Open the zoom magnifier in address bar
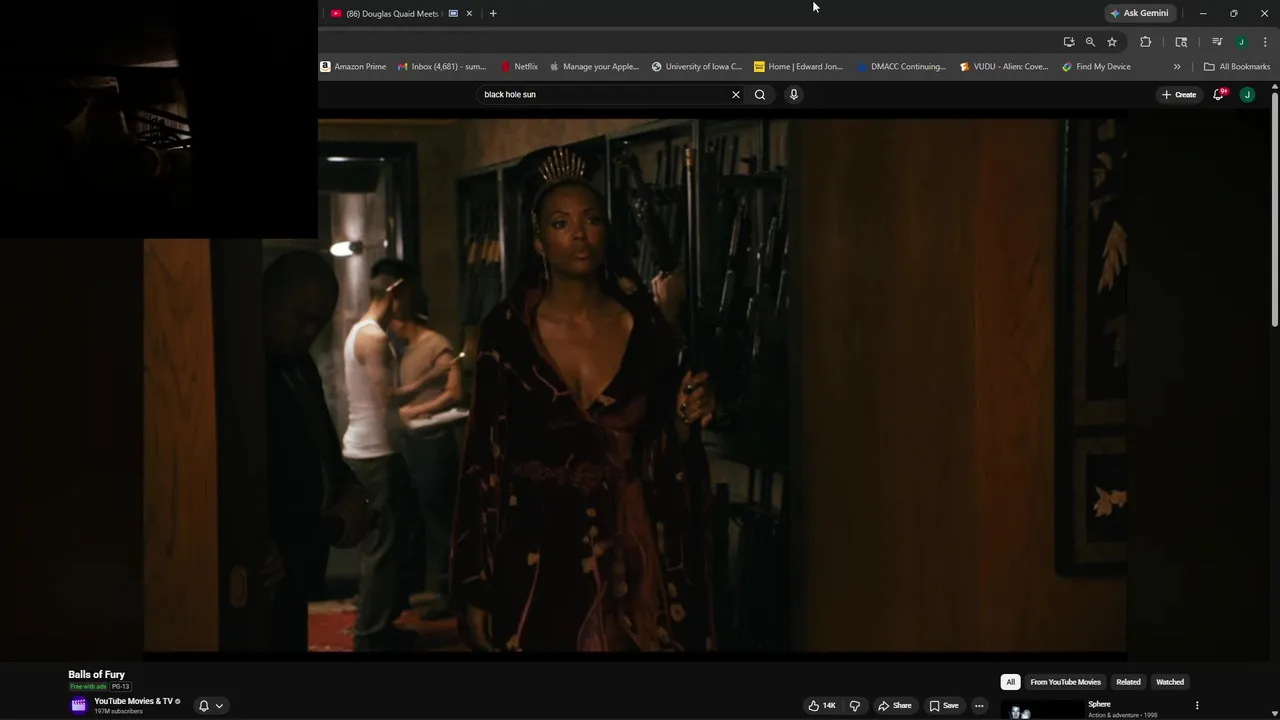The width and height of the screenshot is (1280, 720). pyautogui.click(x=1090, y=42)
